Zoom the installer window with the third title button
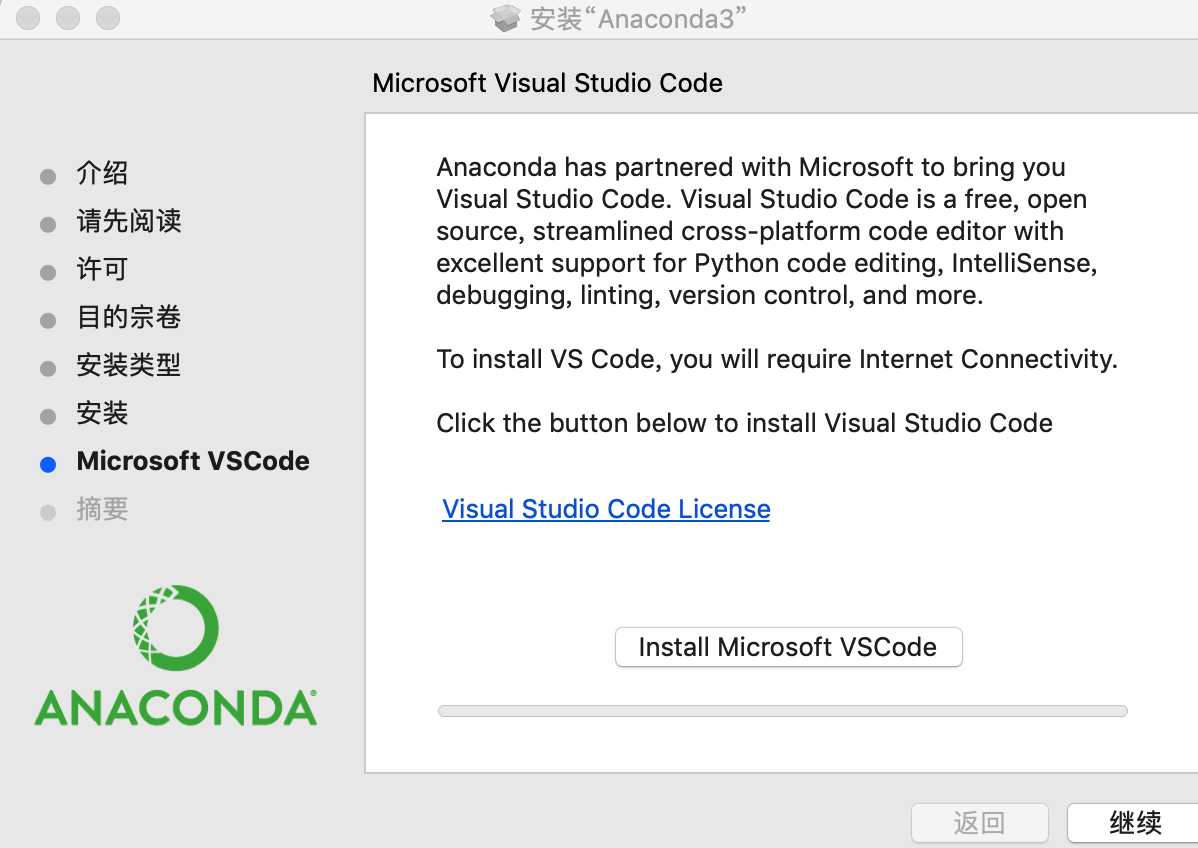 [107, 18]
